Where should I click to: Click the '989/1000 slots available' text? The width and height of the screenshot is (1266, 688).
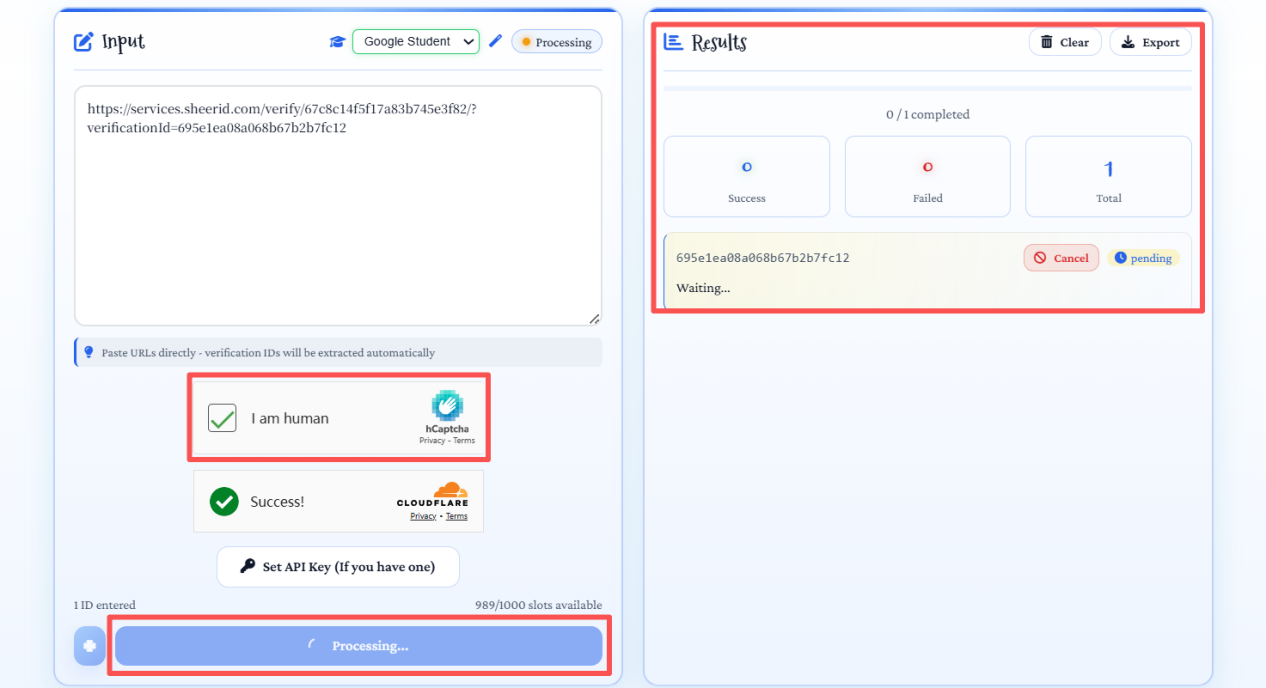539,605
